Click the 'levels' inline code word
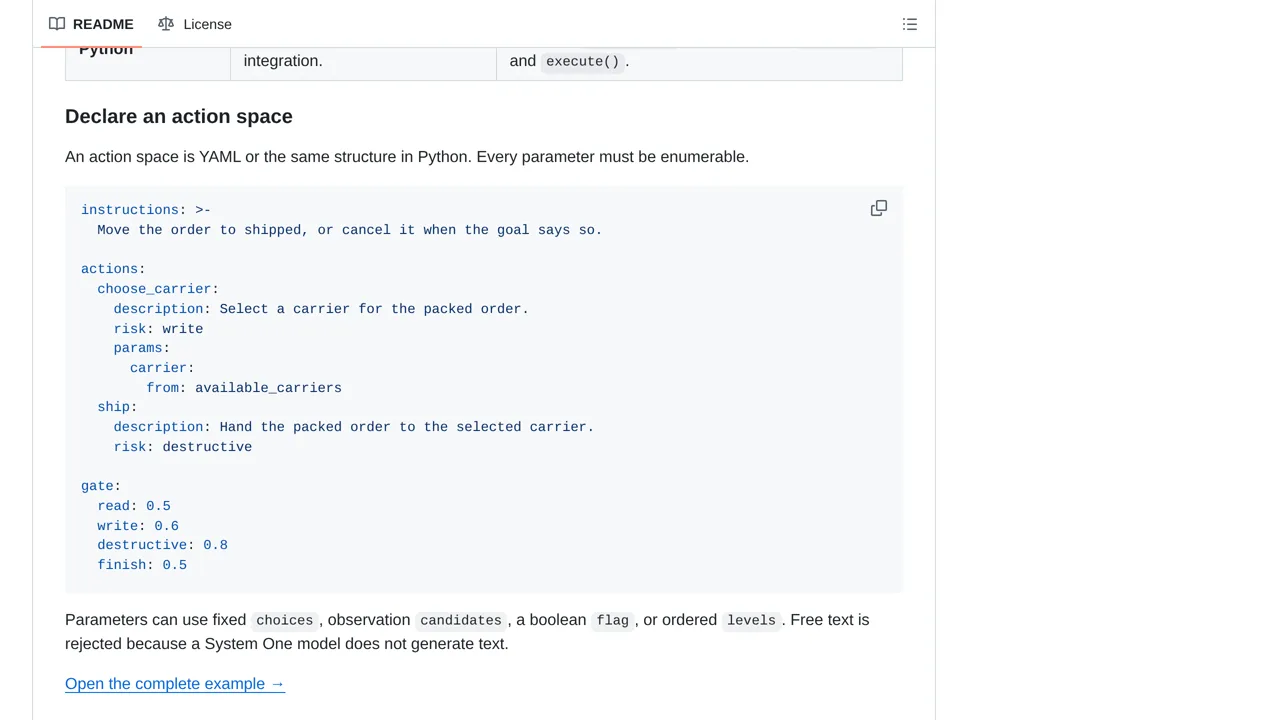The image size is (1280, 720). (x=751, y=620)
